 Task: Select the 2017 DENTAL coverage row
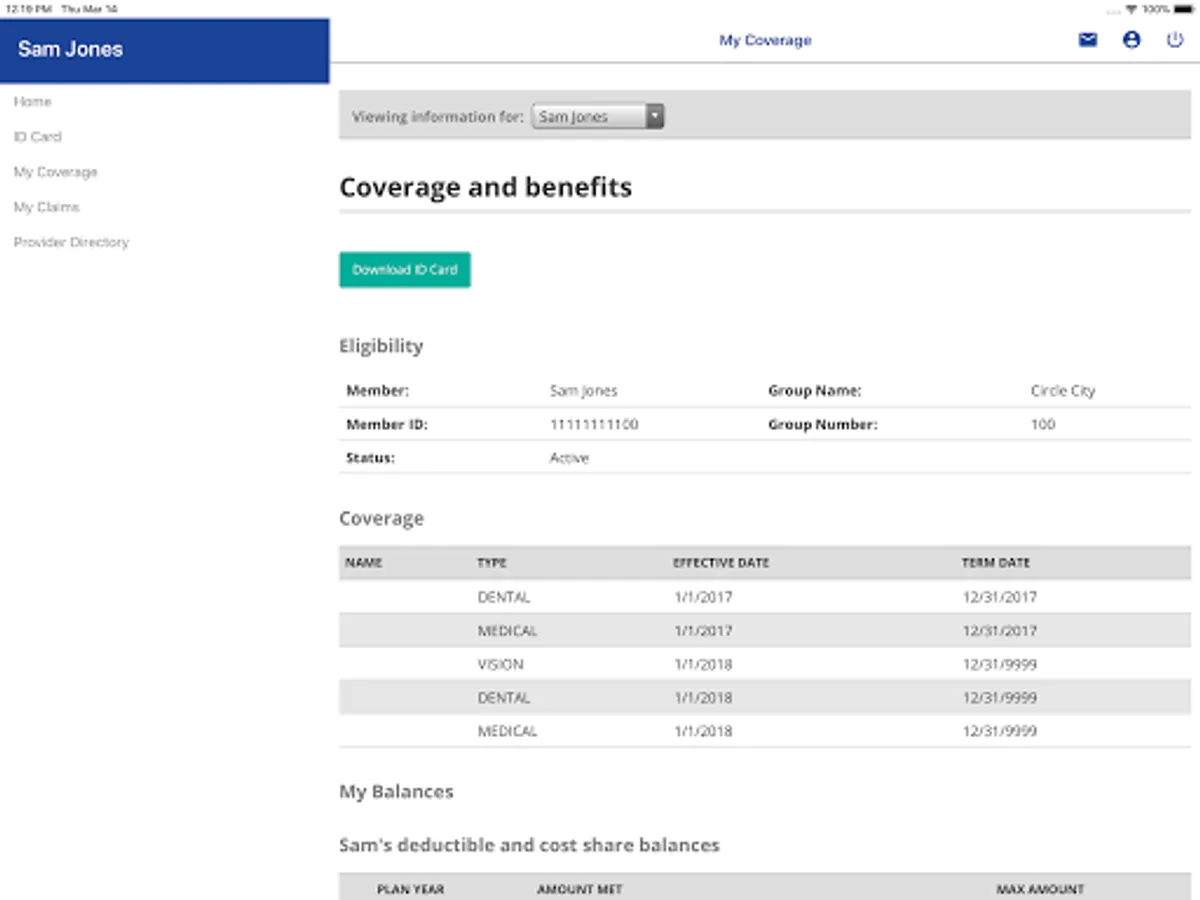click(764, 597)
